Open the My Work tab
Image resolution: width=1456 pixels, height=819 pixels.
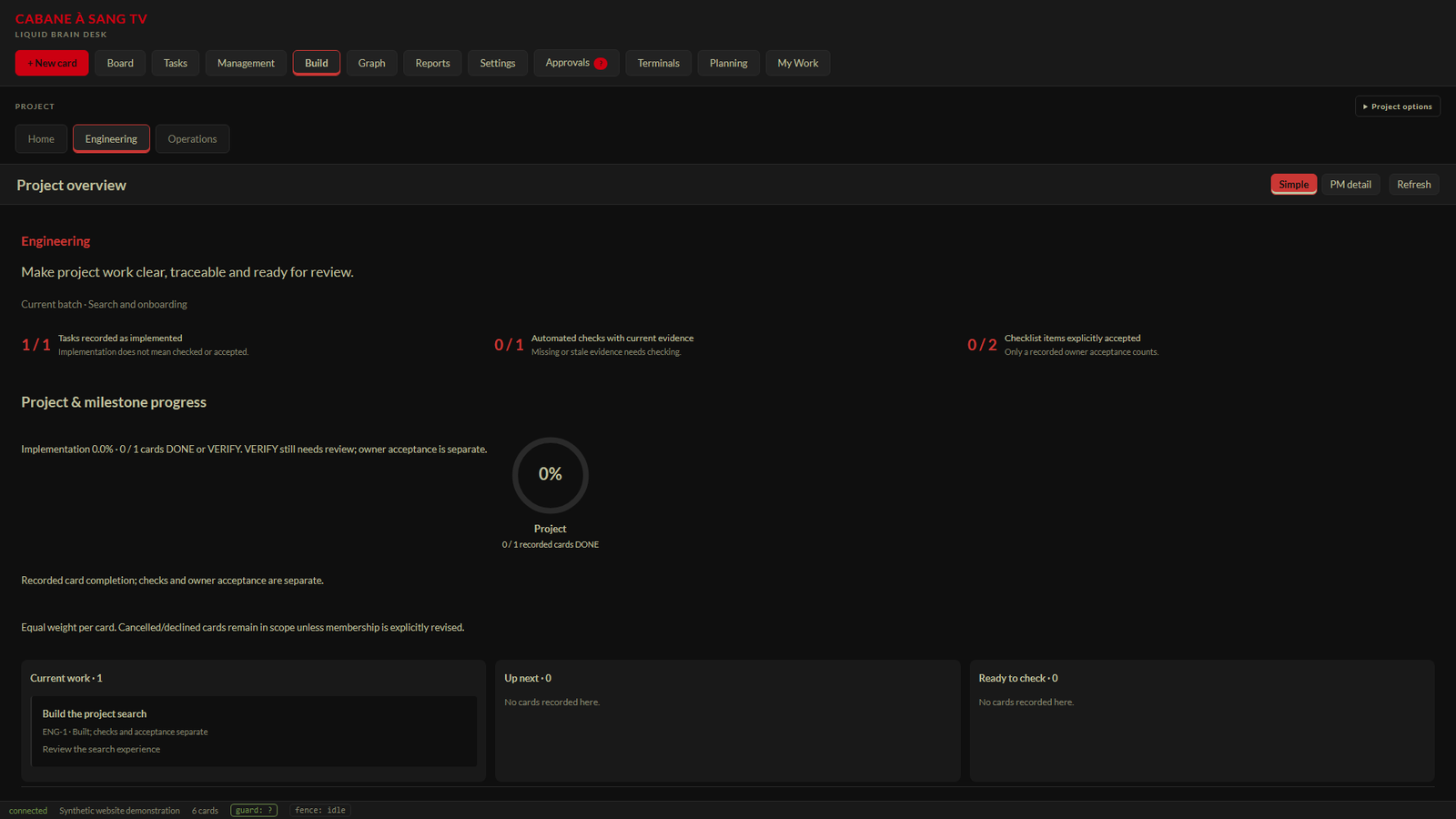pos(797,63)
